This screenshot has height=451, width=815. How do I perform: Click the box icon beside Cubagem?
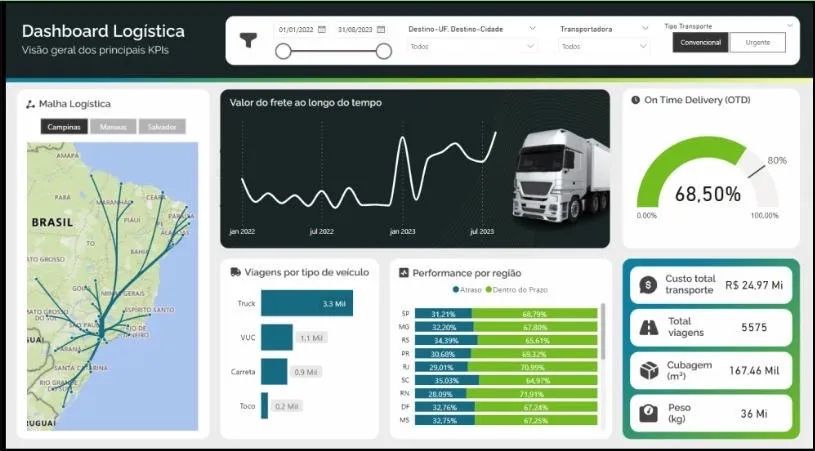(x=647, y=370)
